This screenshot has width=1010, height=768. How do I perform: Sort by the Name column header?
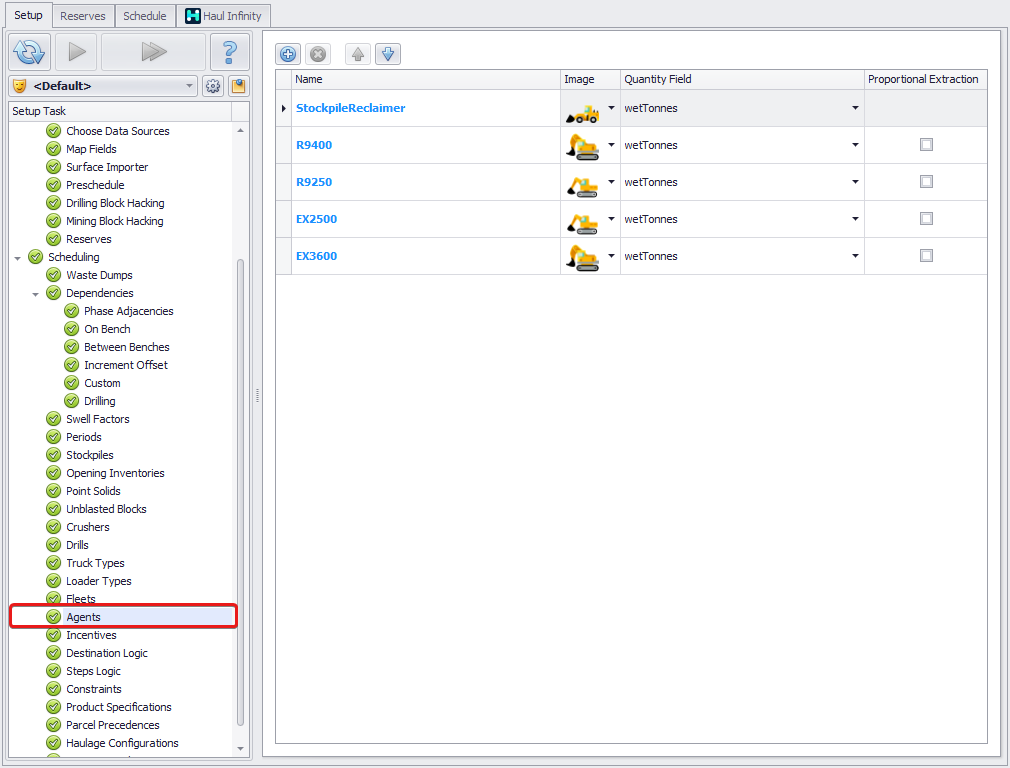[x=426, y=79]
